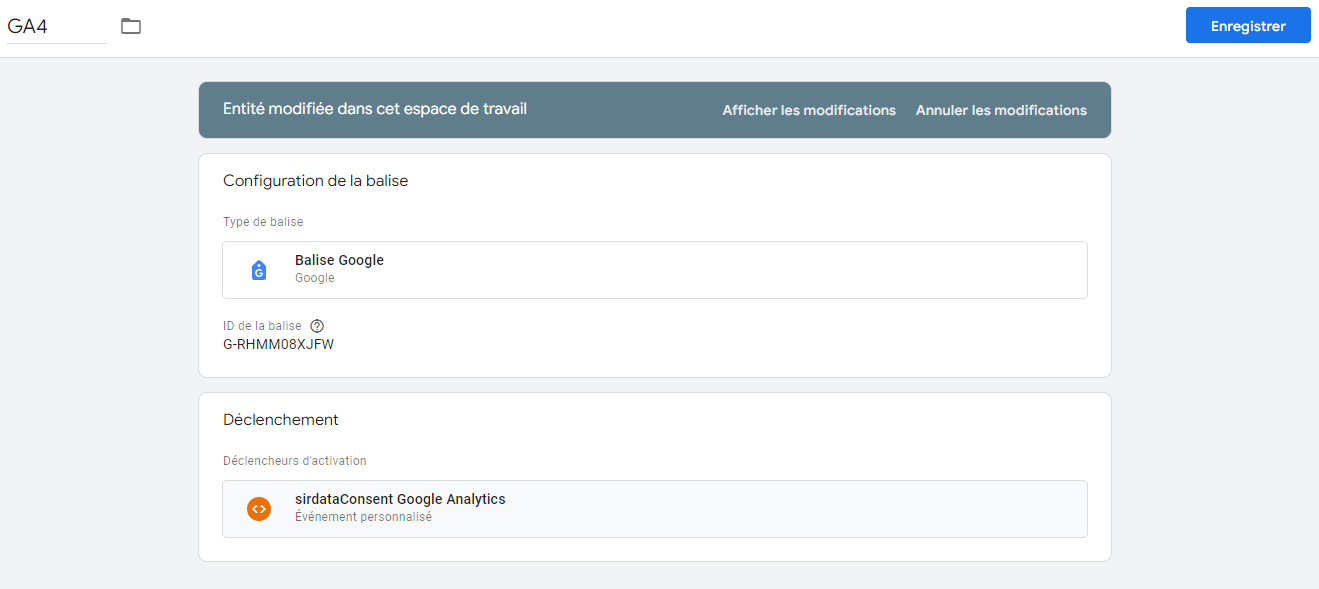Click the Google subtitle under Balise Google

click(x=314, y=278)
